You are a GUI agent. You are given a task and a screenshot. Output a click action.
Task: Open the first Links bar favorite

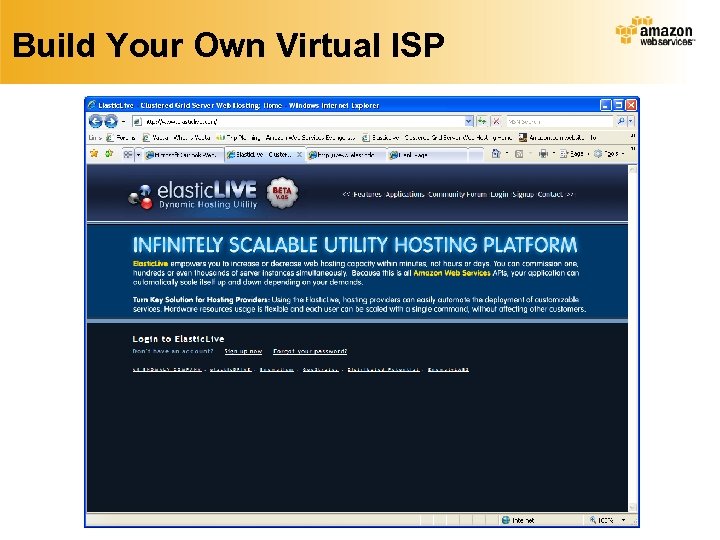(x=121, y=137)
